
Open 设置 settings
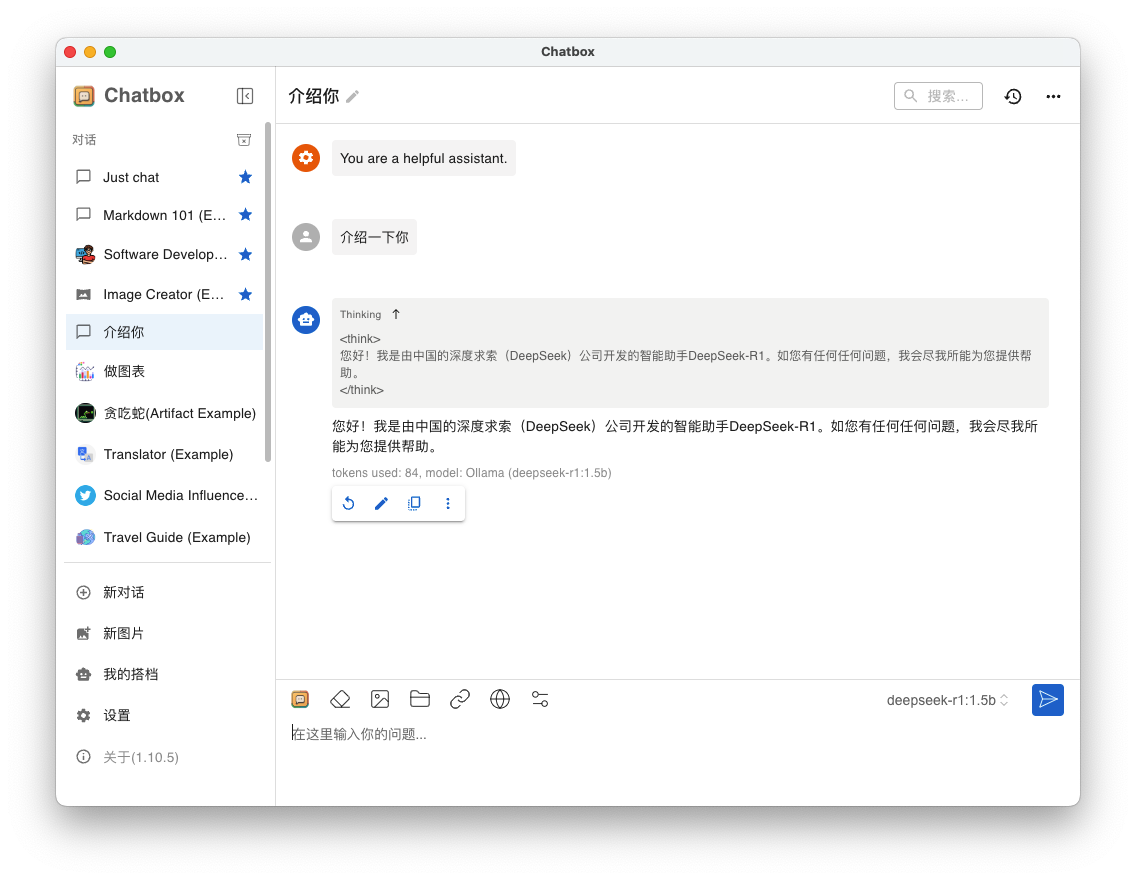(x=164, y=715)
